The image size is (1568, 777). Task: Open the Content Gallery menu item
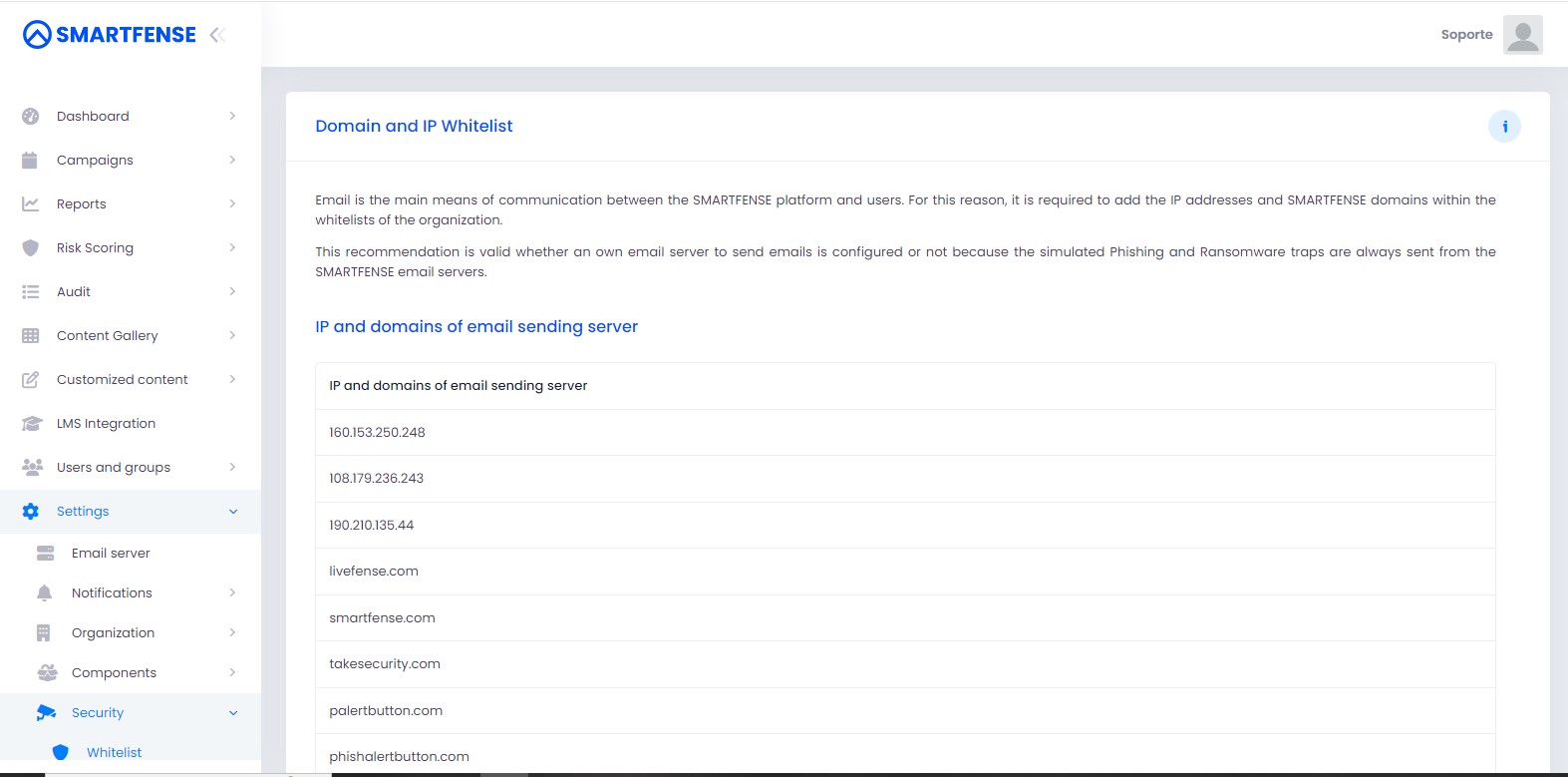[x=131, y=335]
